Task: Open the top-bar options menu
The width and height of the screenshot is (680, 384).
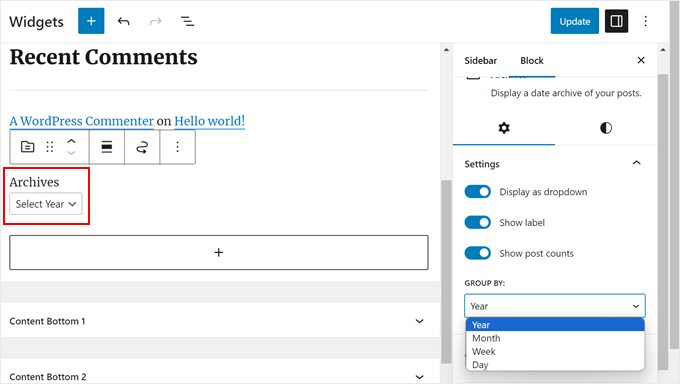Action: 645,21
